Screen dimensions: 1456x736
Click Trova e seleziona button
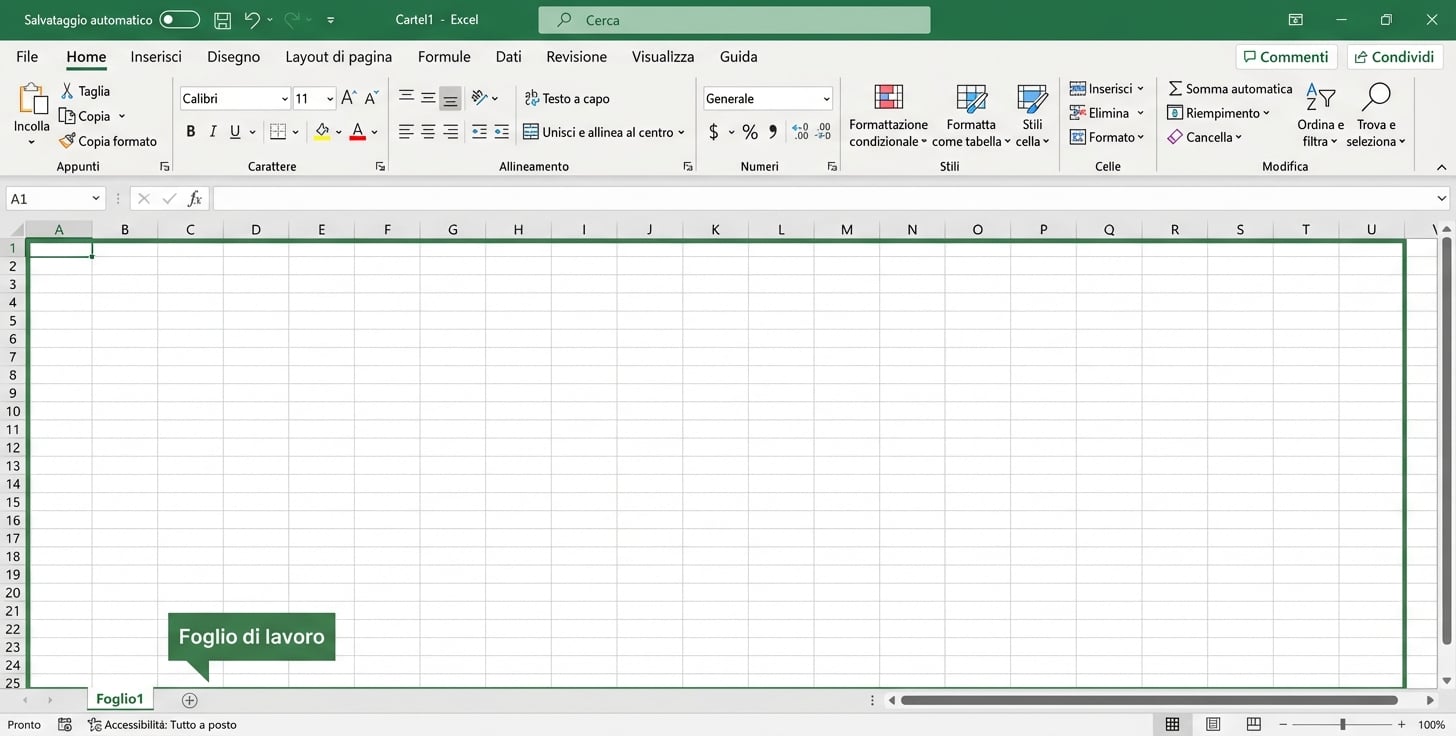(x=1376, y=115)
